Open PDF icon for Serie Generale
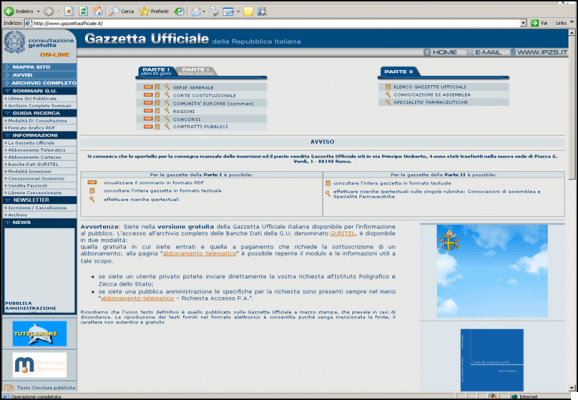 click(148, 87)
